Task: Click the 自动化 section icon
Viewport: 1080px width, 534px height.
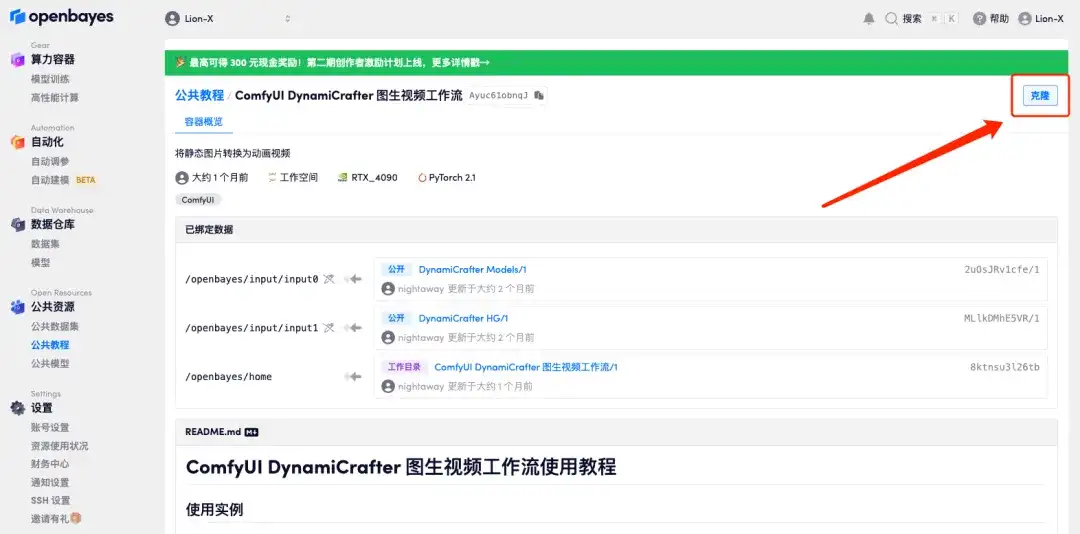Action: pos(17,142)
